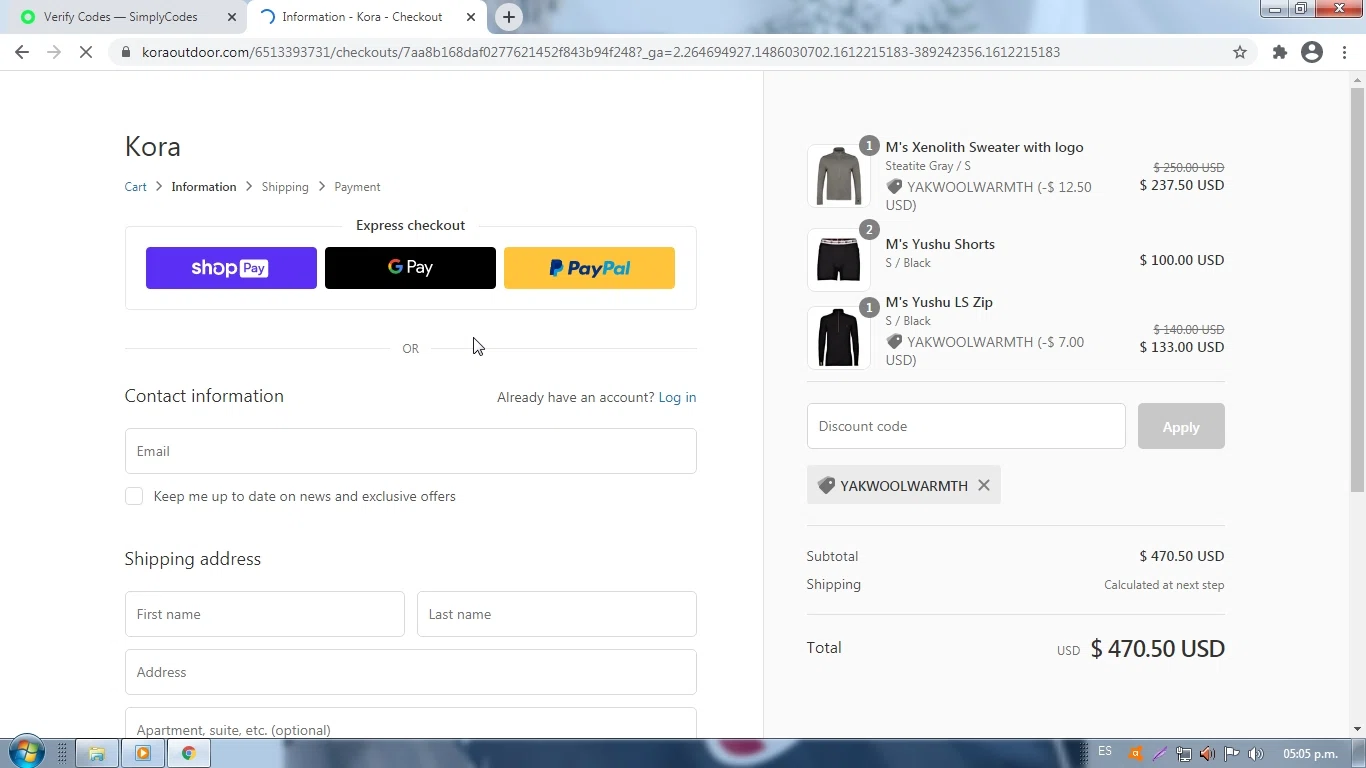Focus the First name field

click(264, 614)
